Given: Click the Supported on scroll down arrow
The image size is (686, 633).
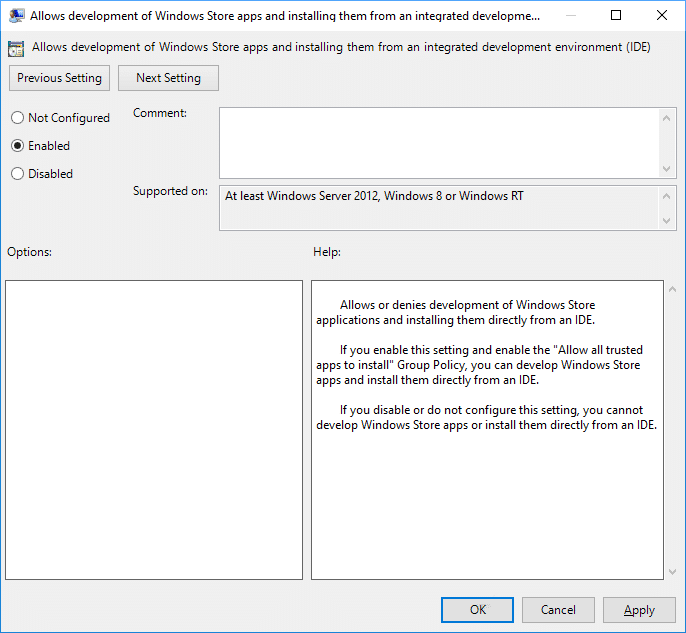Looking at the screenshot, I should coord(668,221).
